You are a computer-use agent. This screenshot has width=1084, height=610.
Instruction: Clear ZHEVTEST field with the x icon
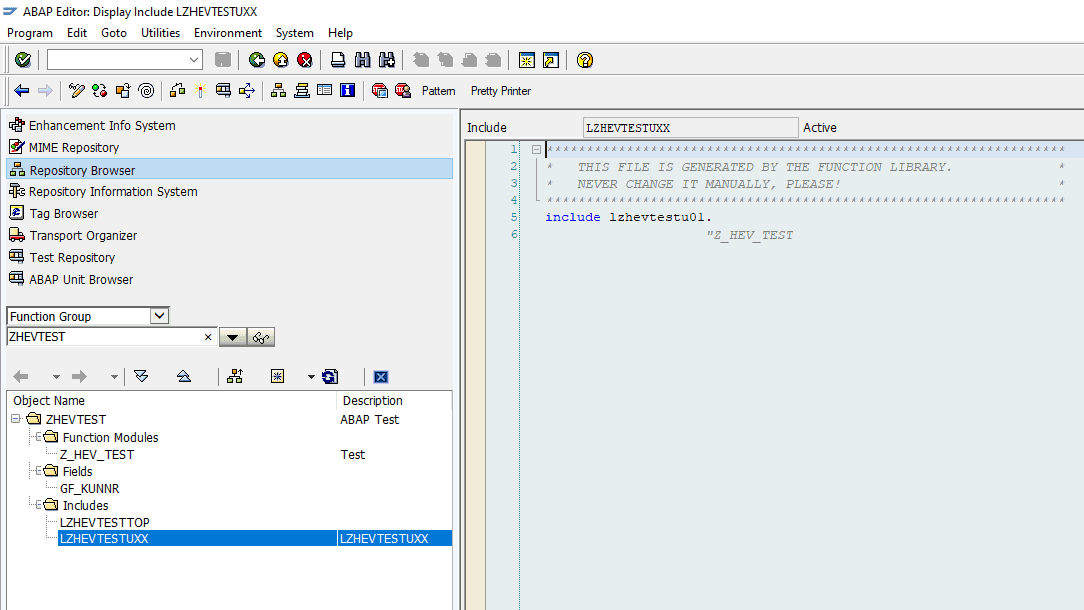point(207,337)
